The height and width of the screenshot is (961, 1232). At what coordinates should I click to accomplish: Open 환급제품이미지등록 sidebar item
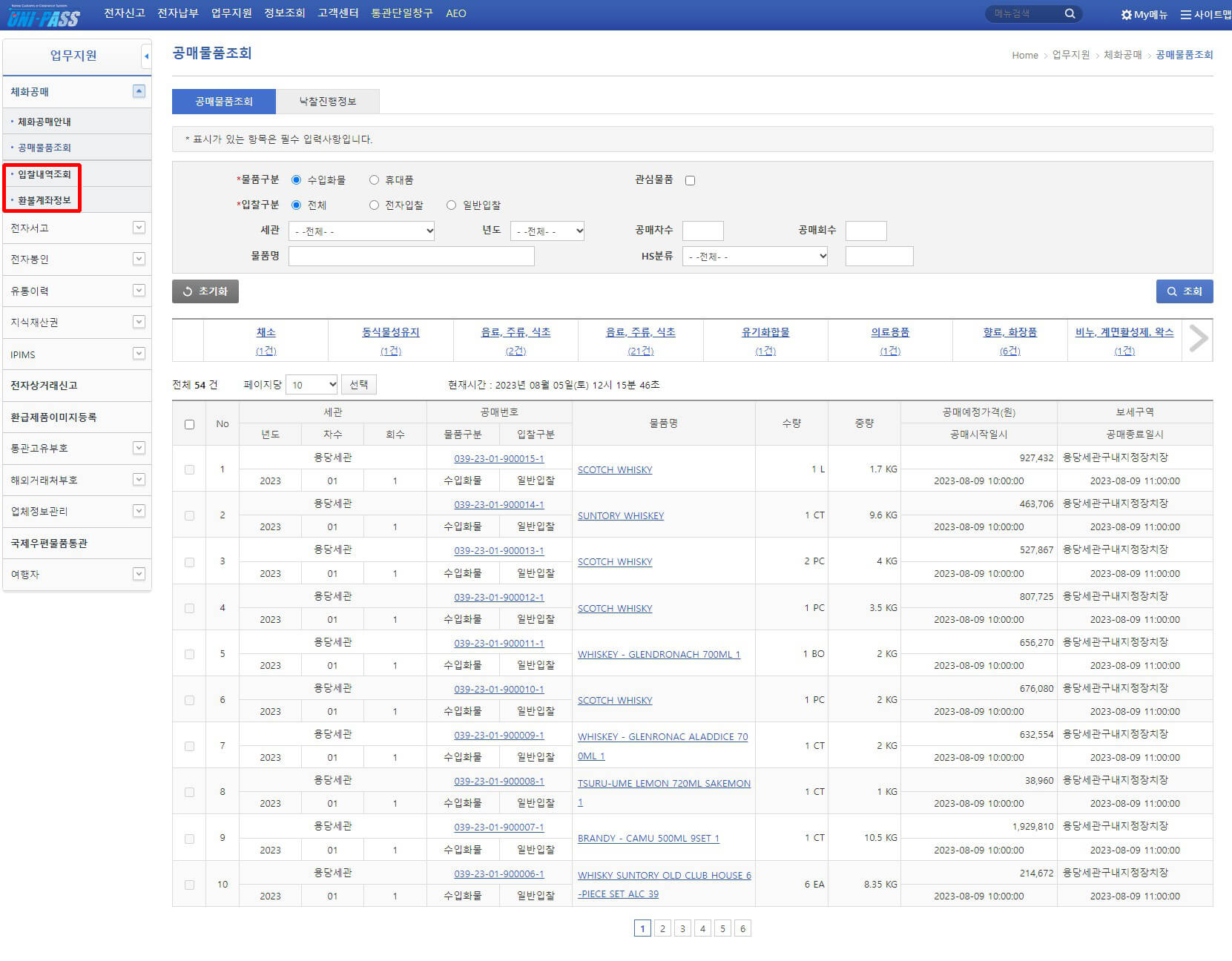click(x=53, y=417)
